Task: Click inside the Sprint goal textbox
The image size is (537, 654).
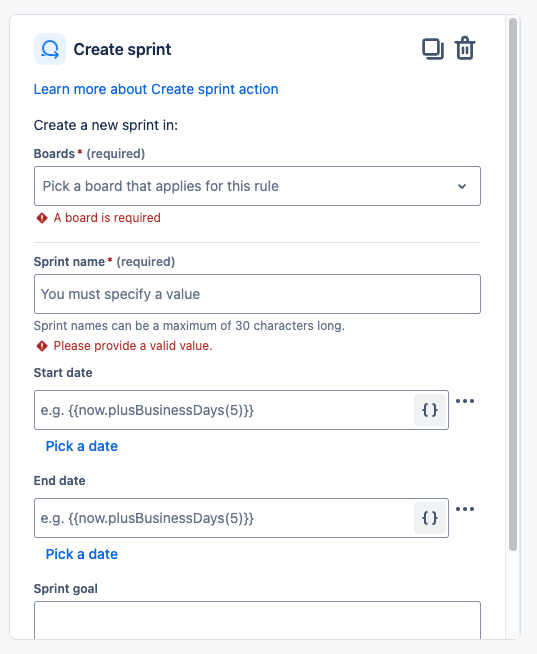Action: (x=257, y=620)
